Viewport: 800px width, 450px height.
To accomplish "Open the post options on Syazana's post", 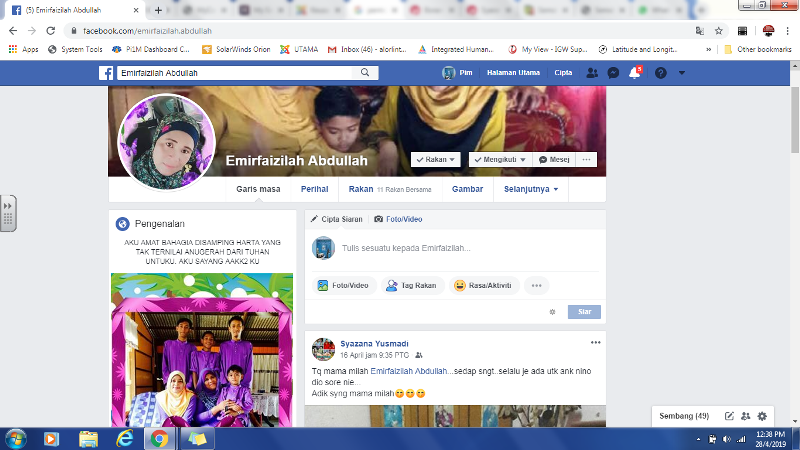I will [595, 342].
